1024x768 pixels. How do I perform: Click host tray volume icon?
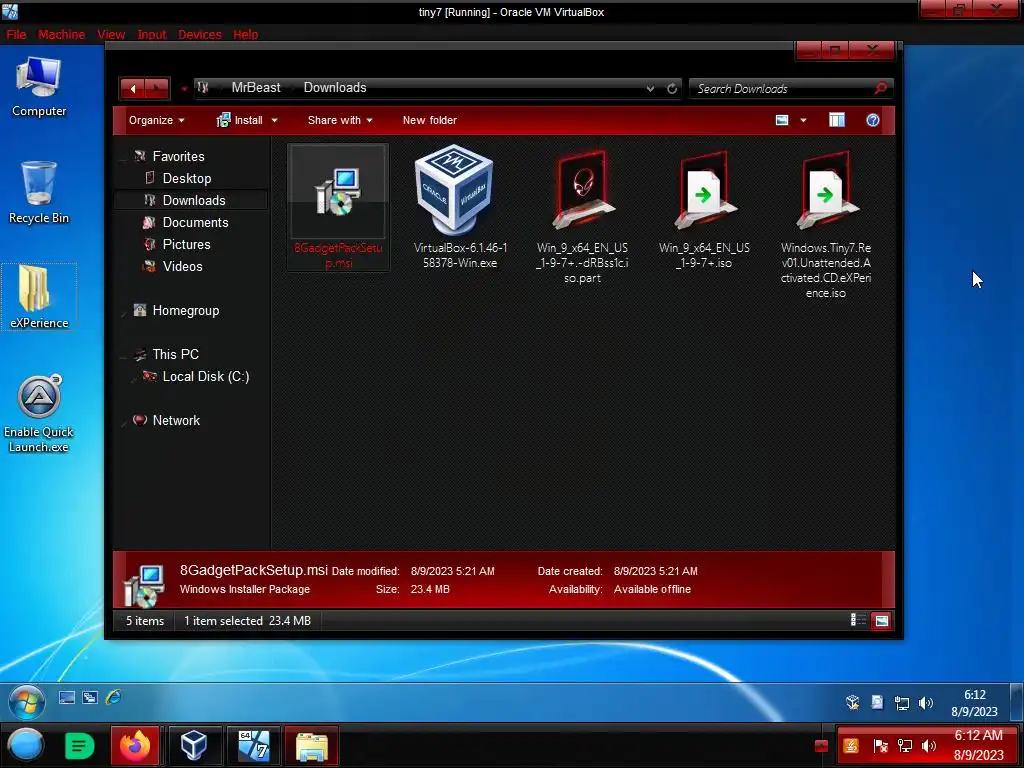click(928, 746)
